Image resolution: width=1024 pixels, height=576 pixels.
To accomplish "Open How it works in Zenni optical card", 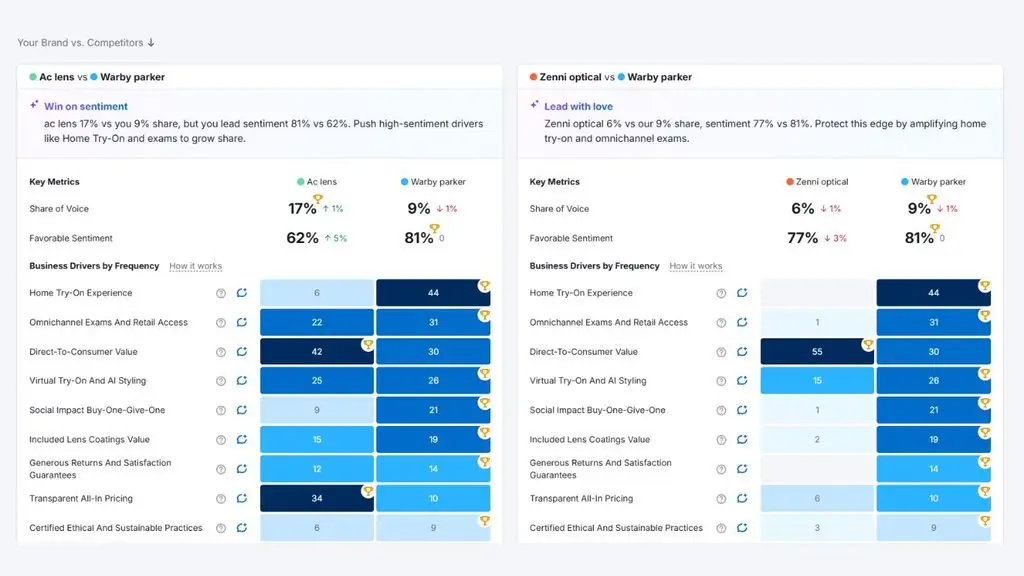I will click(696, 266).
